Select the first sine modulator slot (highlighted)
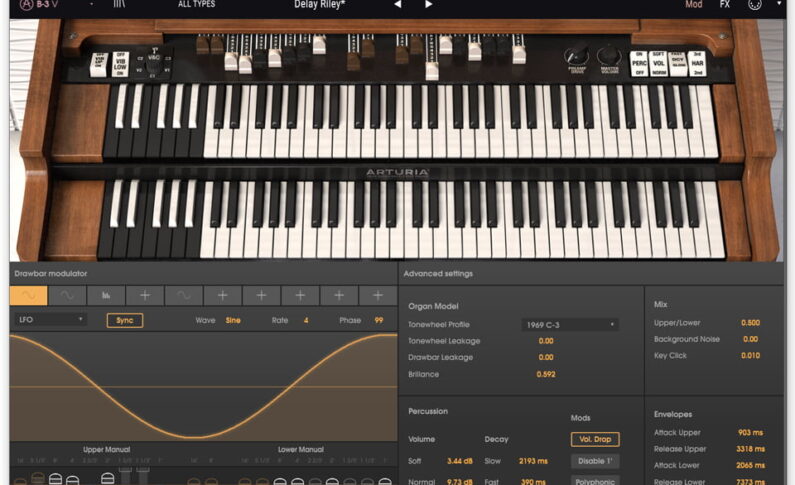Screen dimensions: 795x485 28,295
